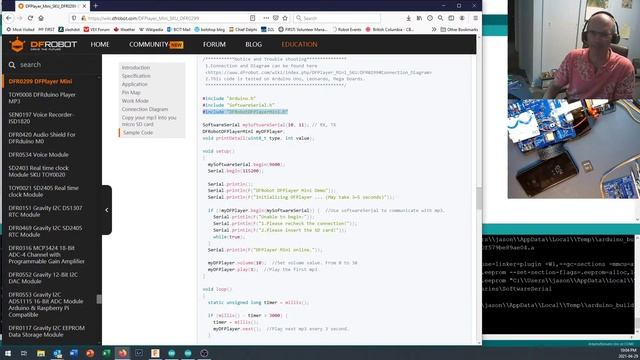Click the sidebar list scrollbar thumb
The width and height of the screenshot is (640, 360).
click(99, 299)
